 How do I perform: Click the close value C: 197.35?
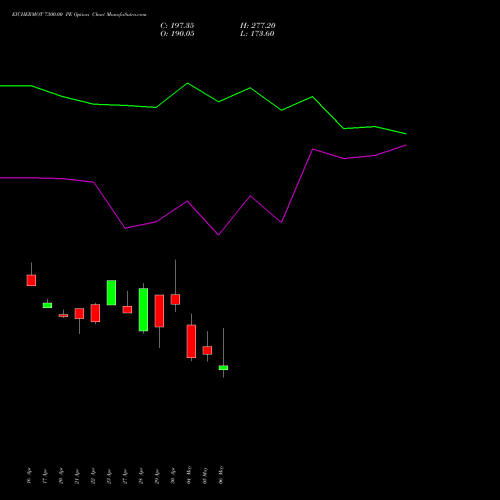pos(177,26)
